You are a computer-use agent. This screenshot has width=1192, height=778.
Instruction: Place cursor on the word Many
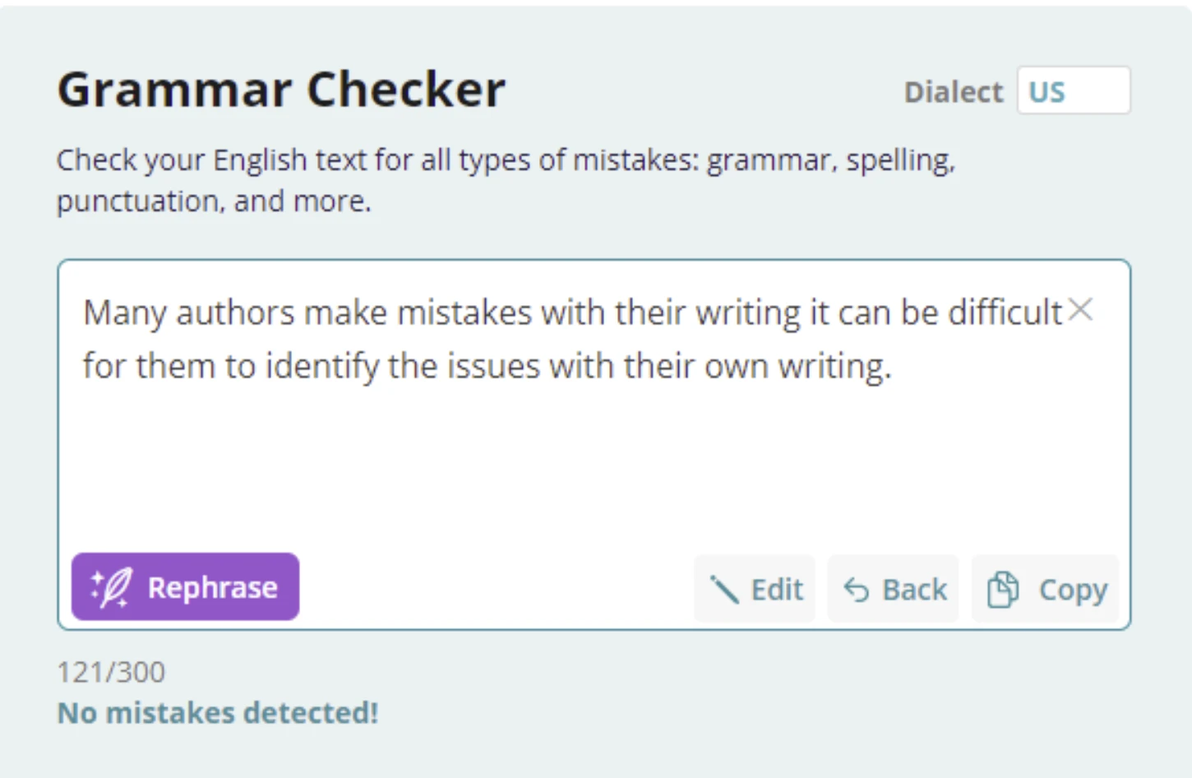tap(125, 313)
